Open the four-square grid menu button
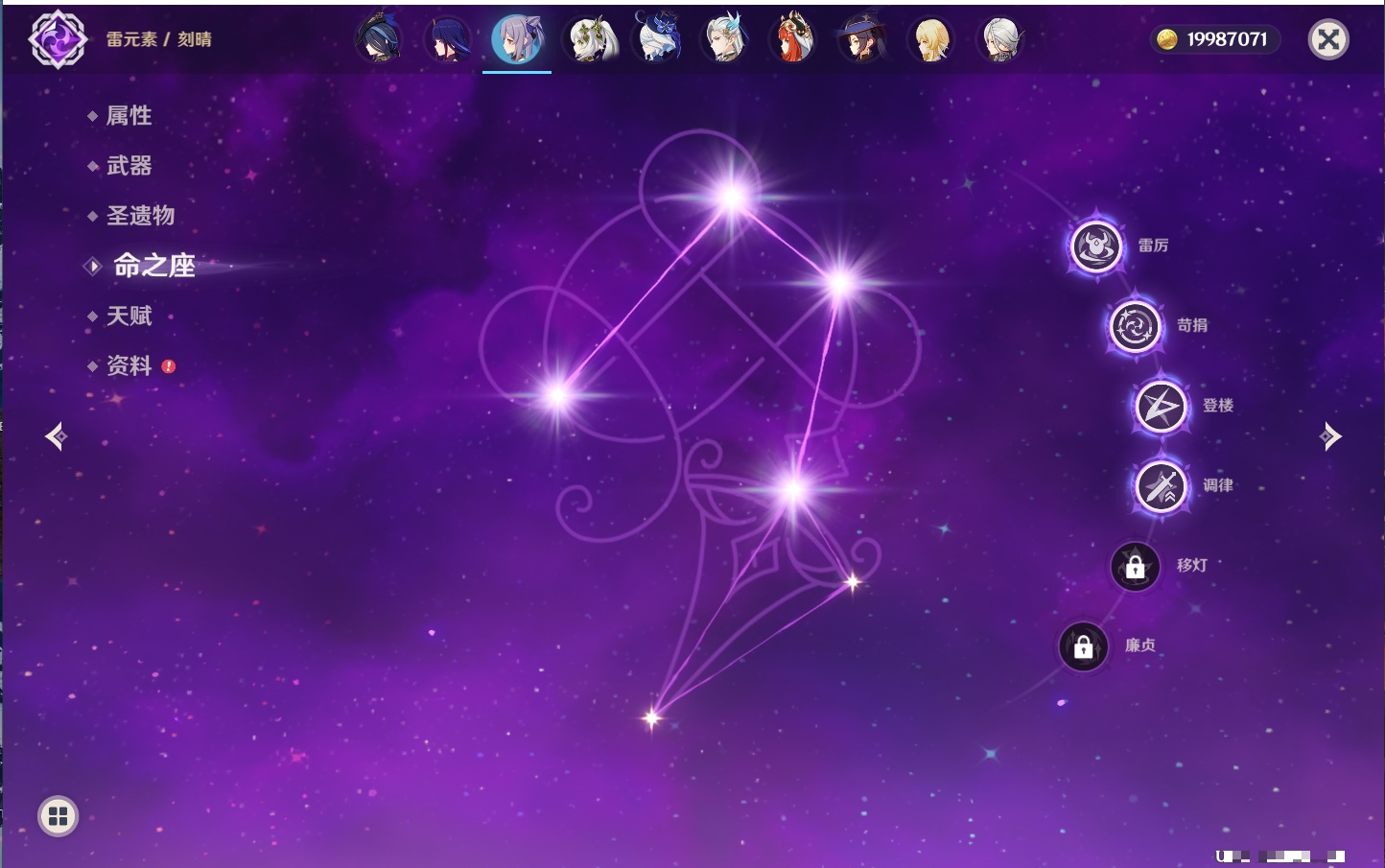Viewport: 1385px width, 868px height. 58,816
